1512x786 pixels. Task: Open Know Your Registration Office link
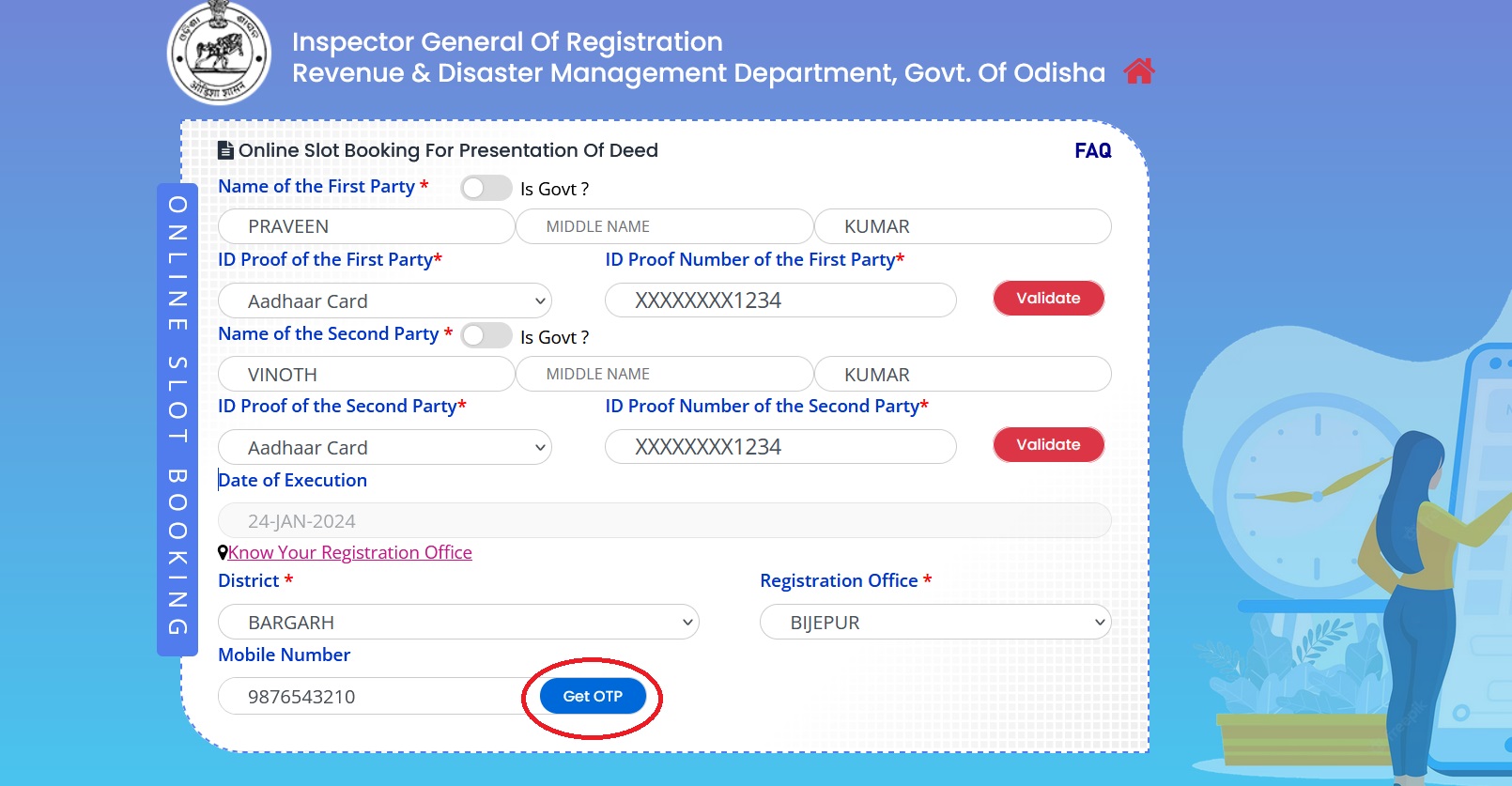349,552
